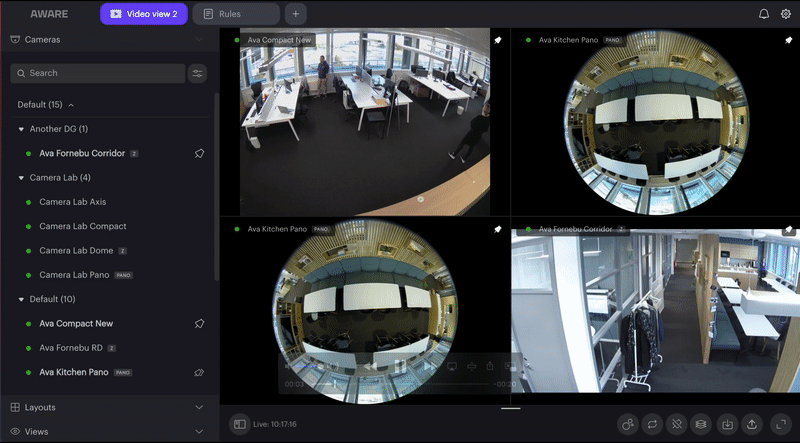This screenshot has height=443, width=800.
Task: Click the AWARE logo
Action: tap(49, 14)
